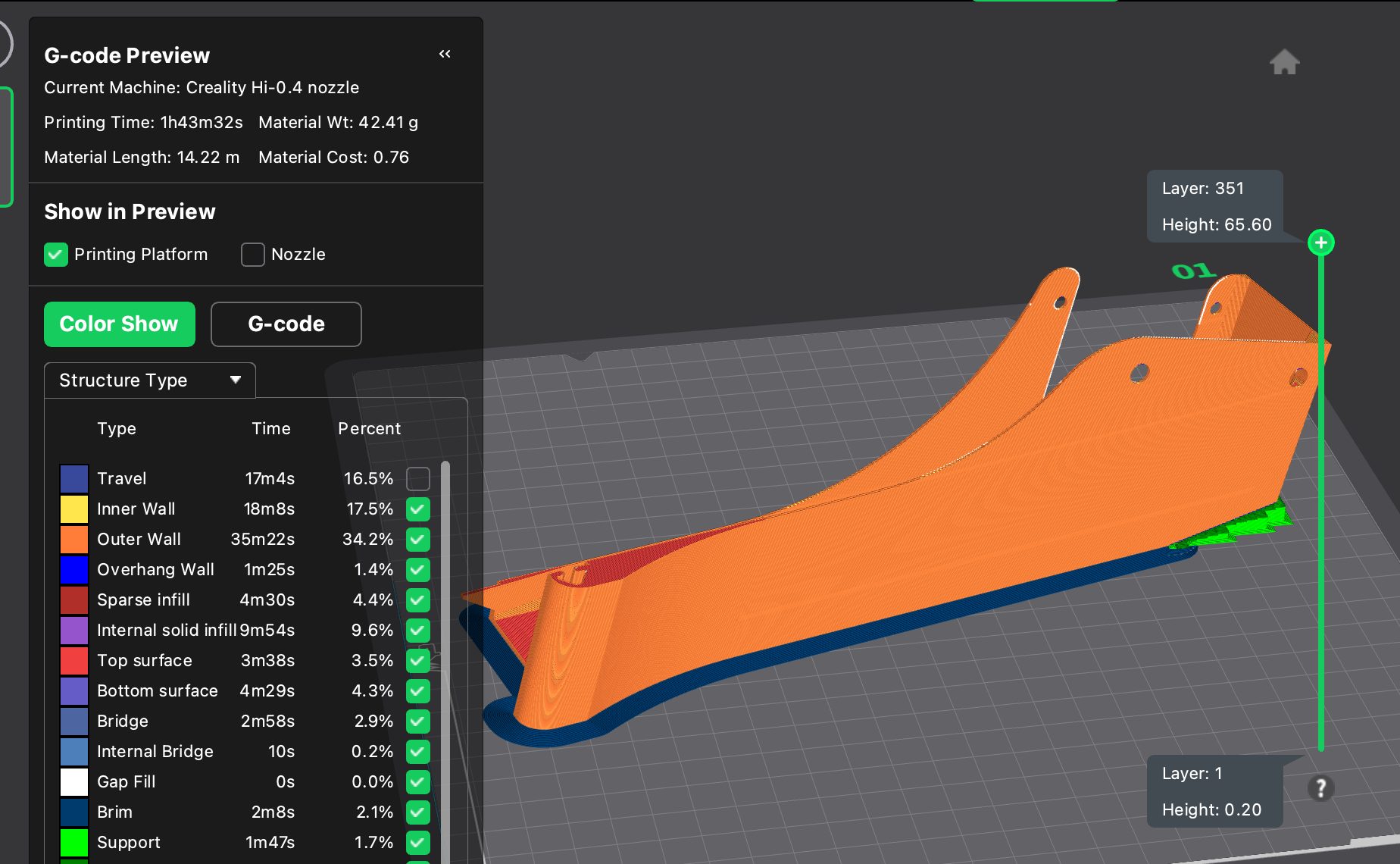1400x864 pixels.
Task: Hide the Brim in preview
Action: (417, 812)
